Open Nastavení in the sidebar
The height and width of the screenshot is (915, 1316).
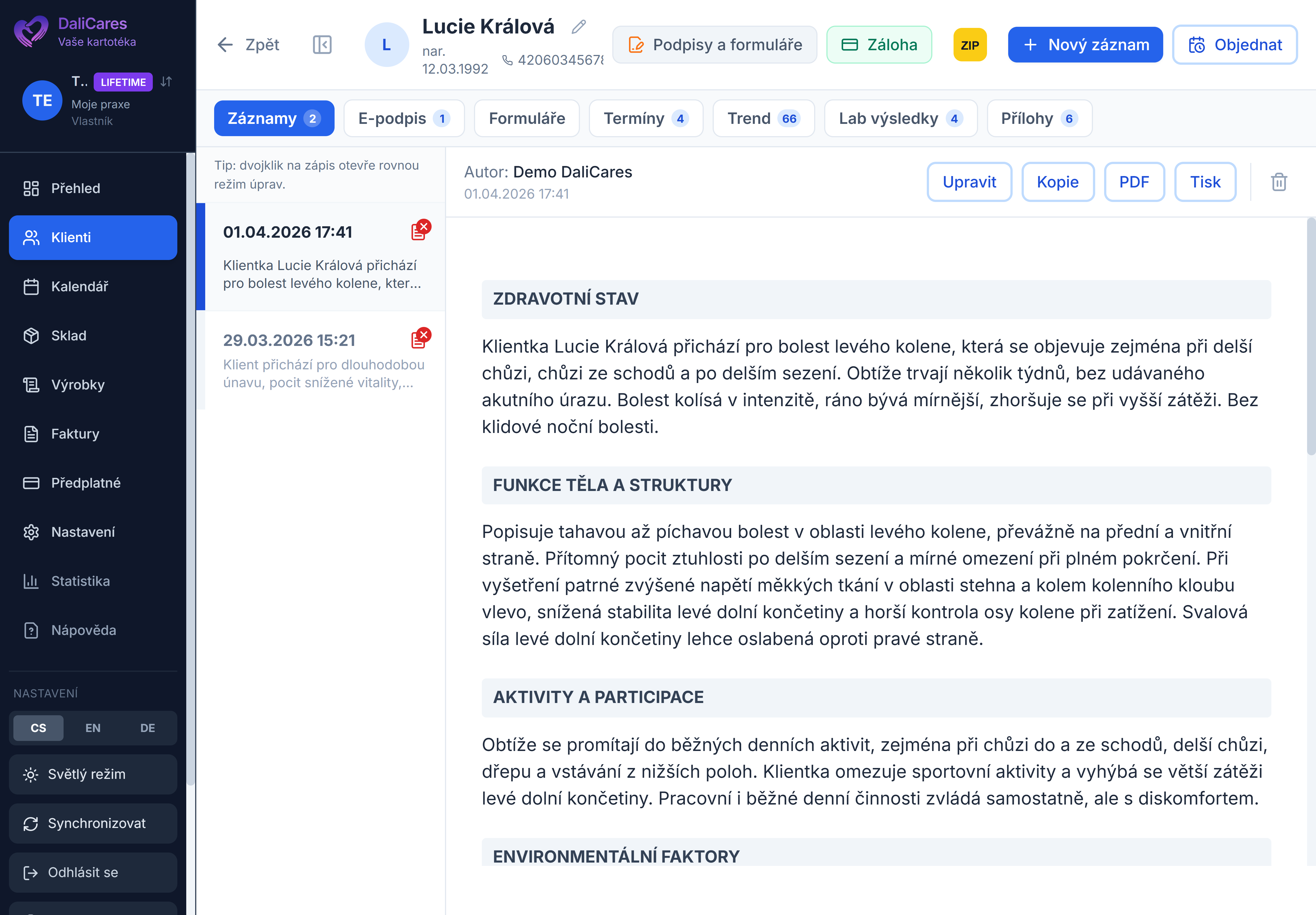coord(93,532)
